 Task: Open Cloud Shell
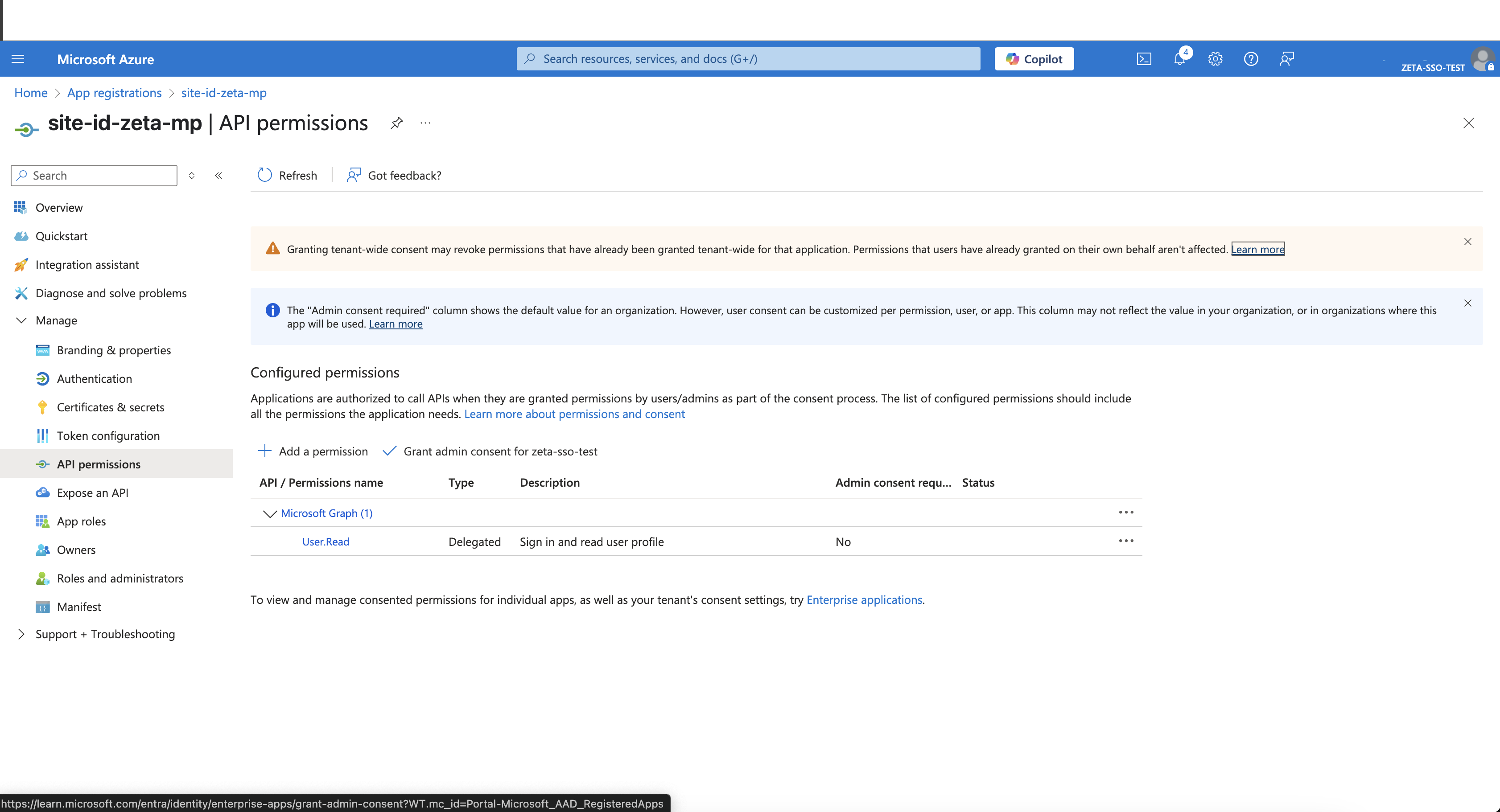(1144, 58)
